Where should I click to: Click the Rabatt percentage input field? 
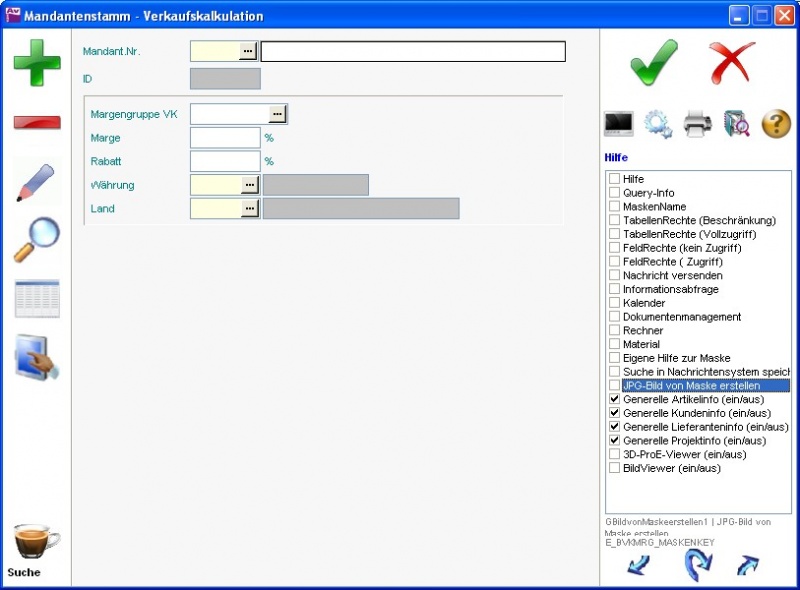pos(225,161)
